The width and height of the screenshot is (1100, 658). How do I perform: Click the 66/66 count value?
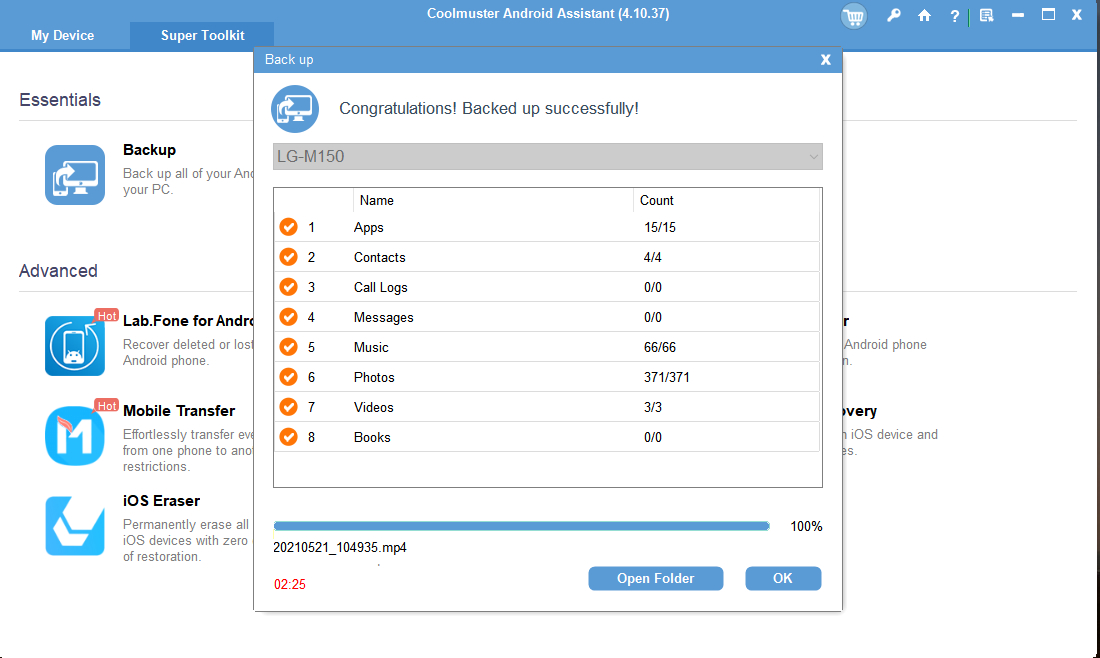point(659,347)
